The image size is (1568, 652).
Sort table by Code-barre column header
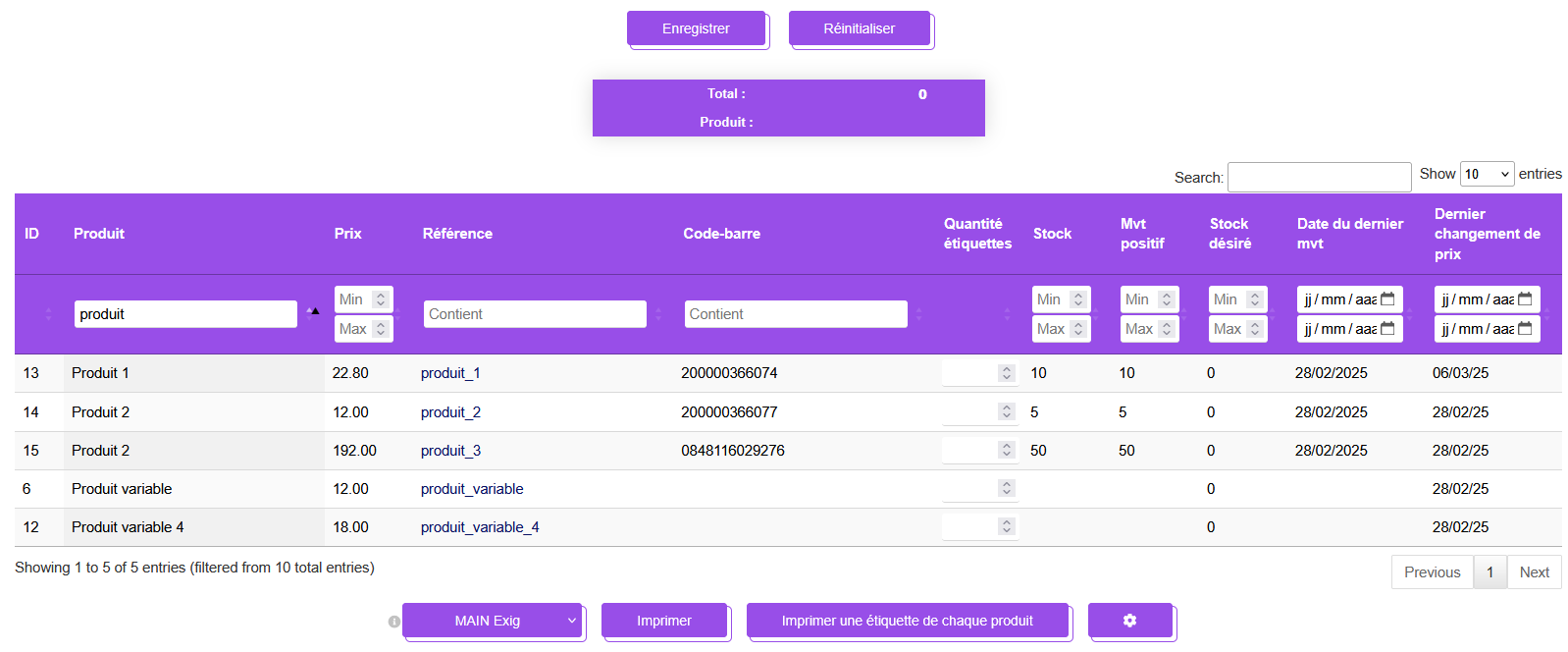click(721, 234)
